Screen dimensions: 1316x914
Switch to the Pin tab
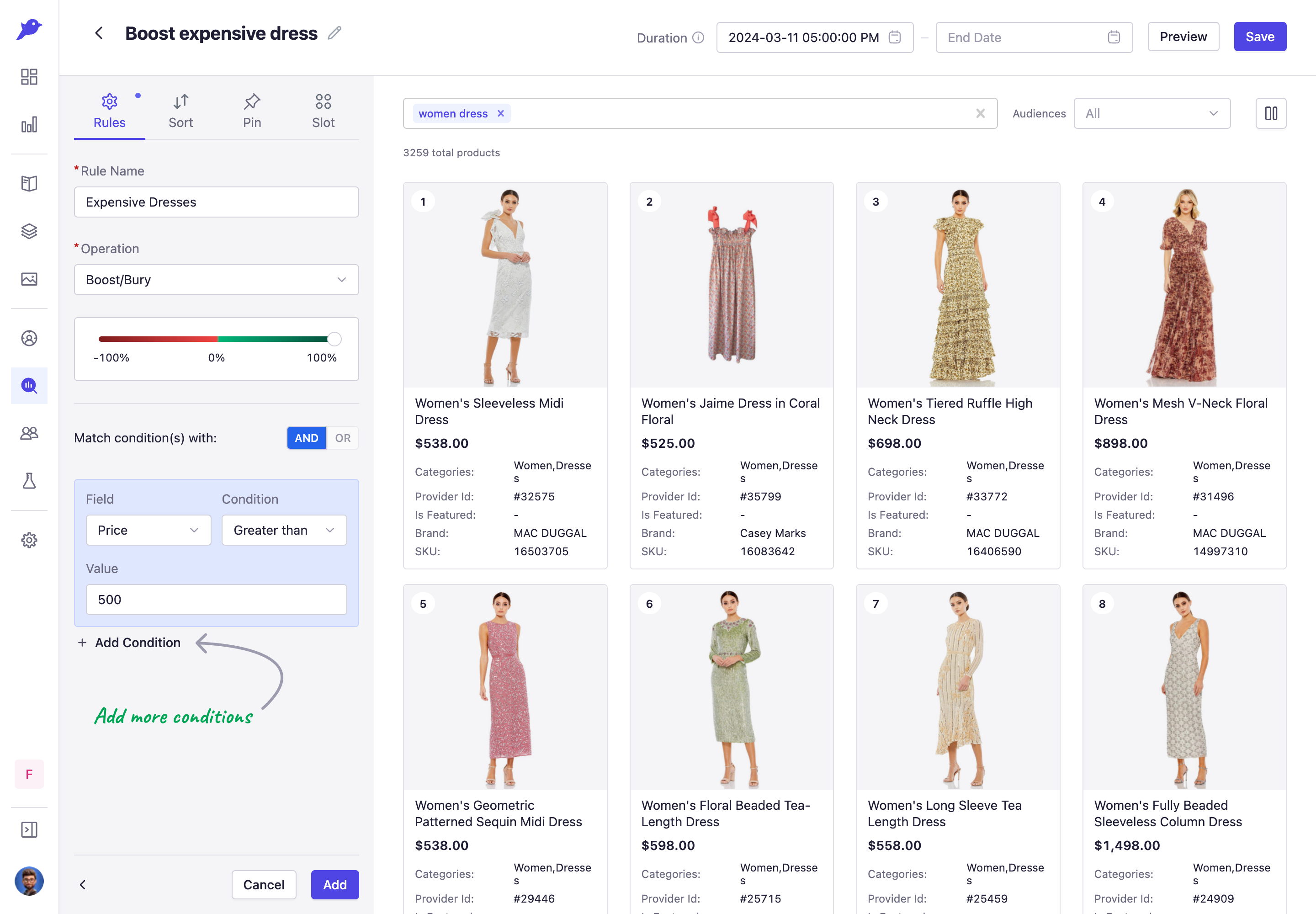[252, 112]
